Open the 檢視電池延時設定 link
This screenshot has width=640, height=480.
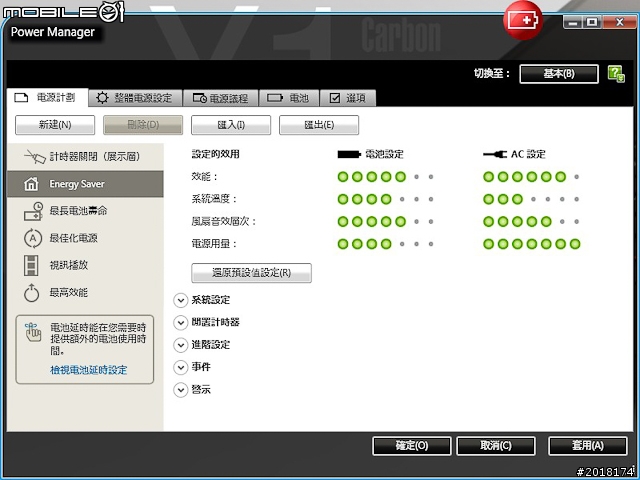tap(89, 370)
